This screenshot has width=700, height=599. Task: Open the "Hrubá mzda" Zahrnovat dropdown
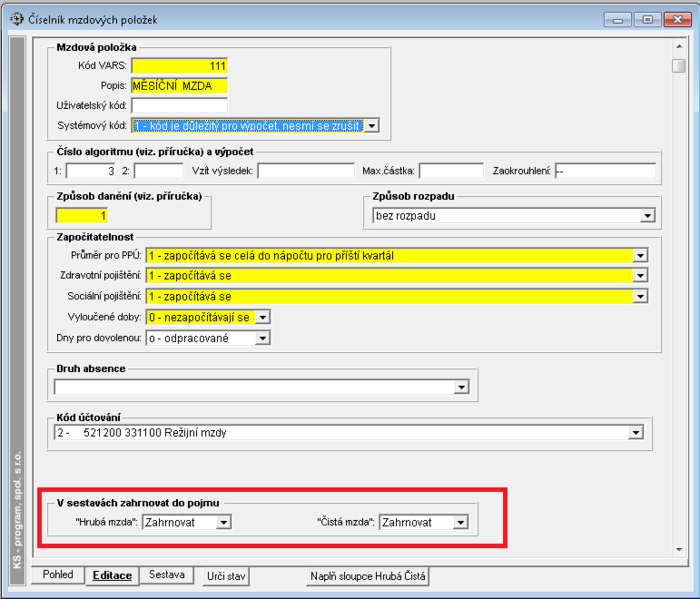pyautogui.click(x=223, y=522)
